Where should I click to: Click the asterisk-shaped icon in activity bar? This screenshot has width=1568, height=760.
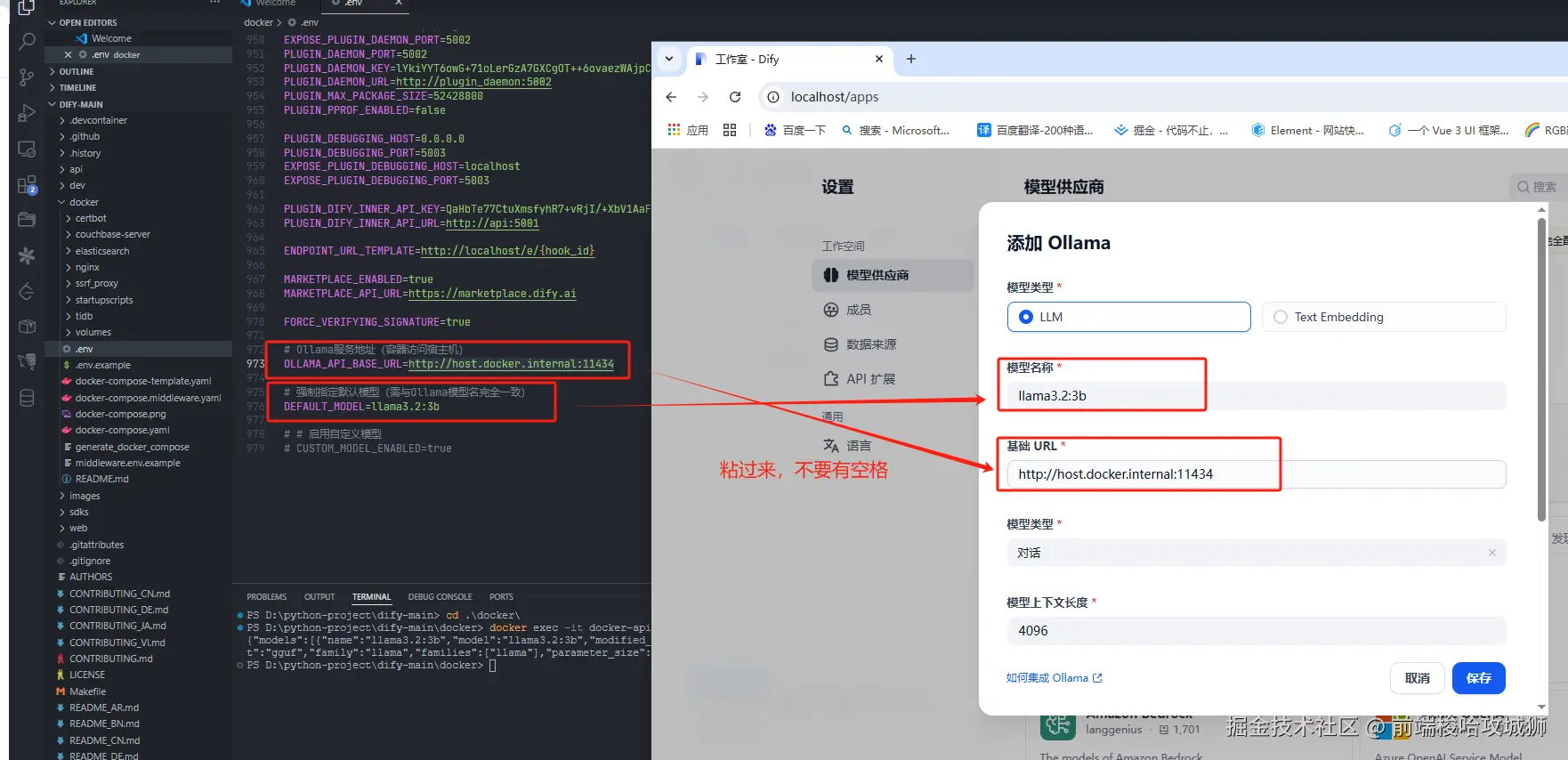[27, 255]
